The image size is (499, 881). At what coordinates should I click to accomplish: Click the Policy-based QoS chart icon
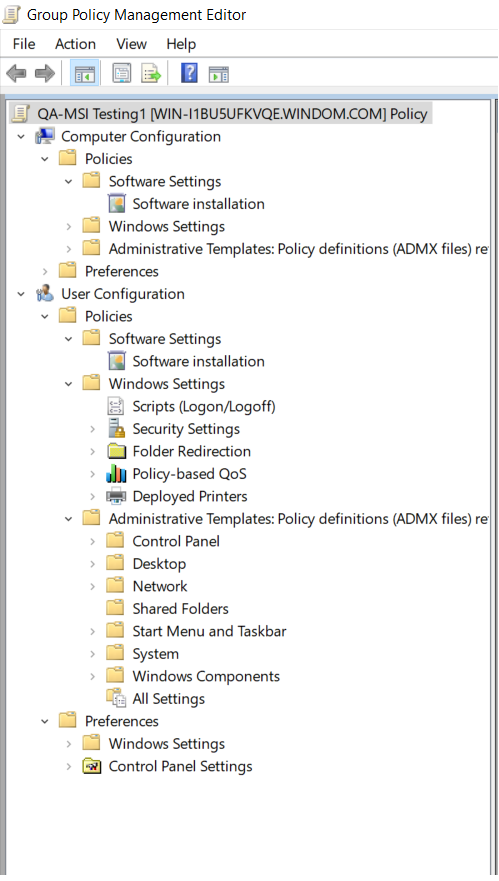(x=116, y=474)
